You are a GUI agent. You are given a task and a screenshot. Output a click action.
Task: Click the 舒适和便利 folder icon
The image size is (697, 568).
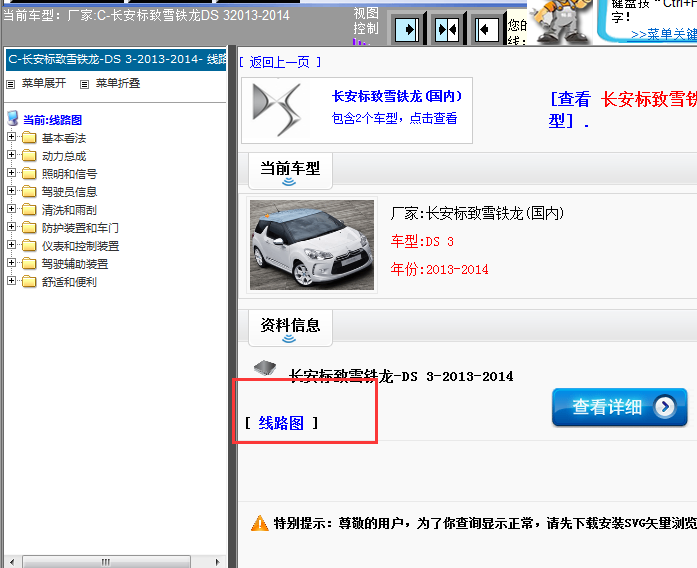coord(29,281)
